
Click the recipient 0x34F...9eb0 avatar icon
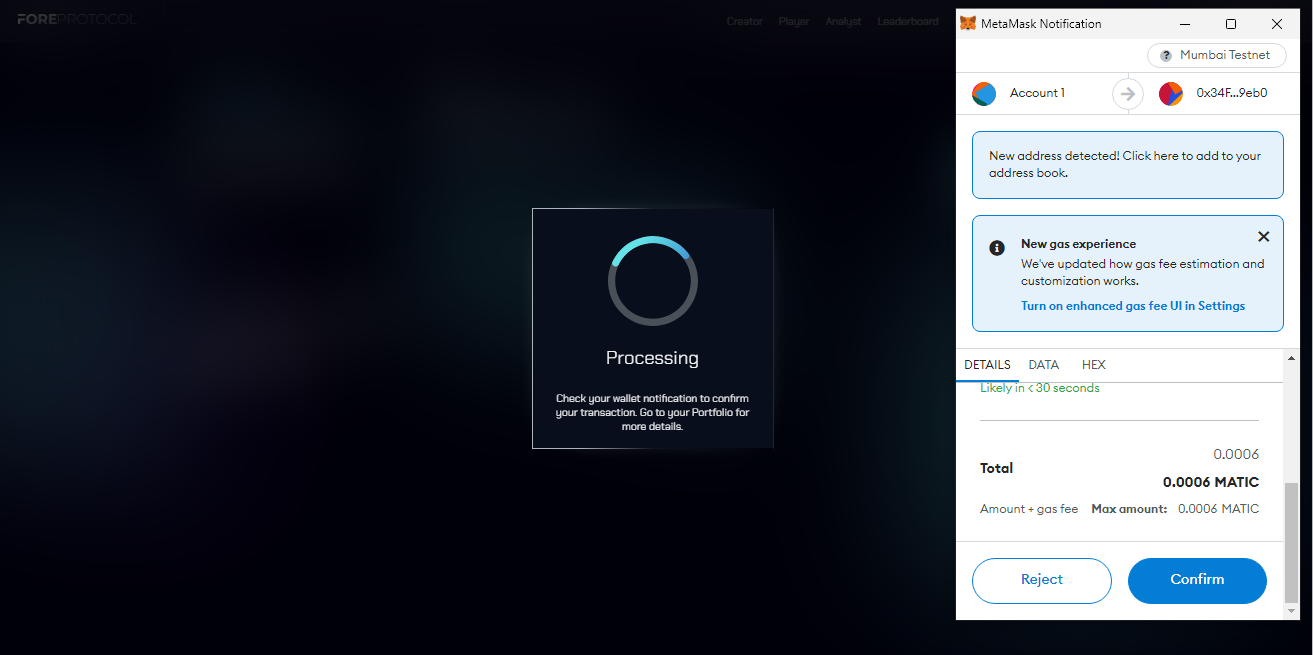tap(1171, 94)
